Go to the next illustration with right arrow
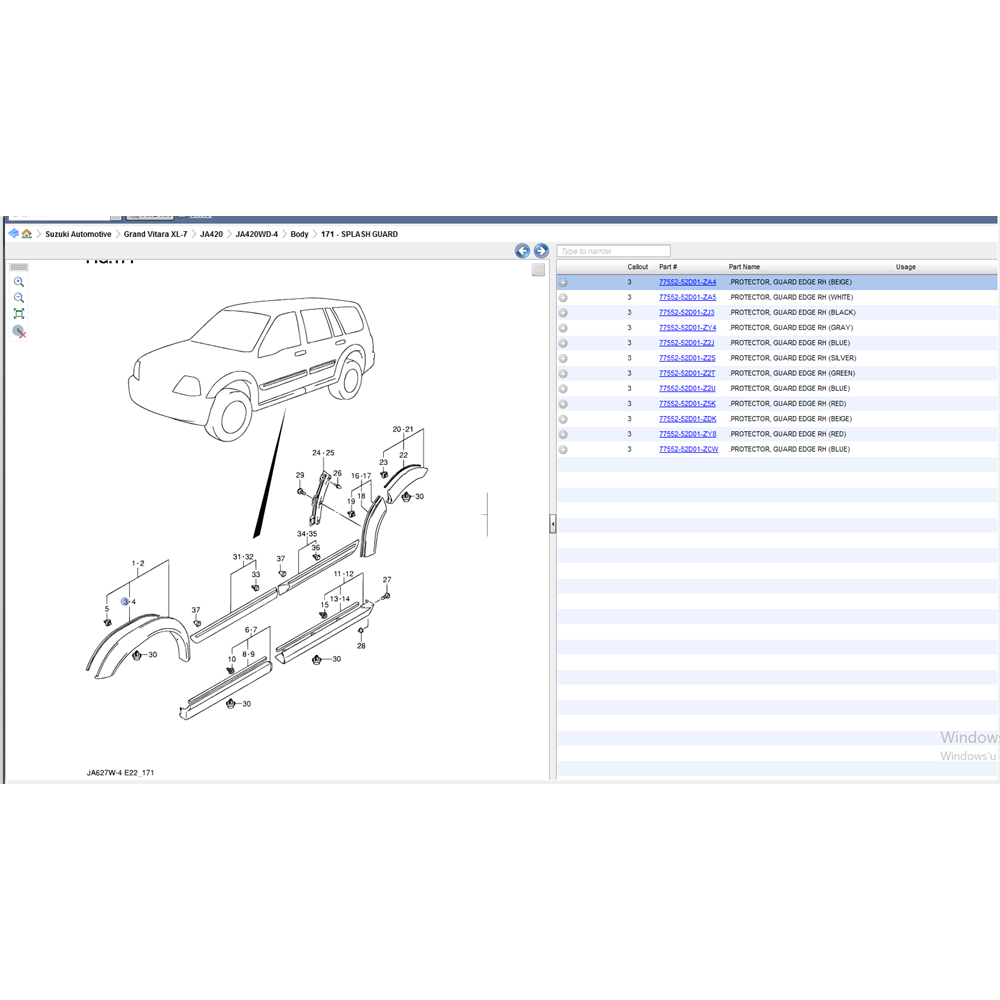 point(541,251)
